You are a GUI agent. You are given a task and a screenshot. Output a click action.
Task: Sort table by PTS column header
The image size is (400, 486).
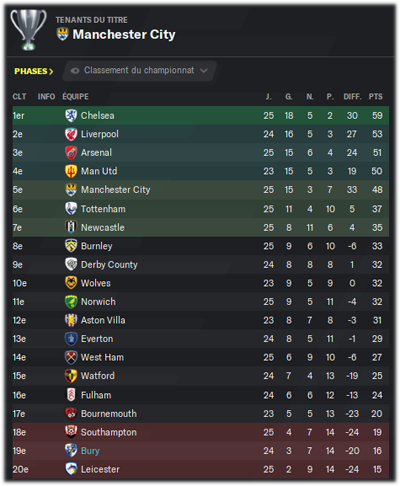coord(376,97)
